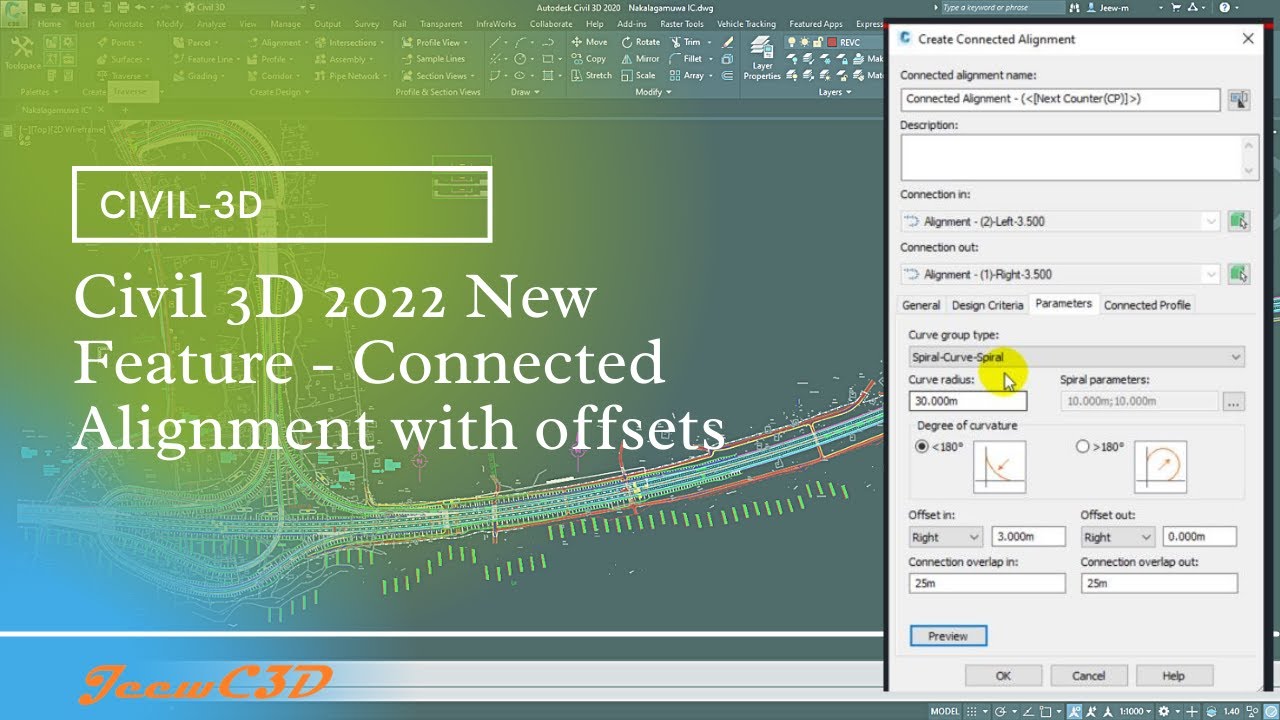
Task: Select the Scale tool in Modify panel
Action: (638, 75)
